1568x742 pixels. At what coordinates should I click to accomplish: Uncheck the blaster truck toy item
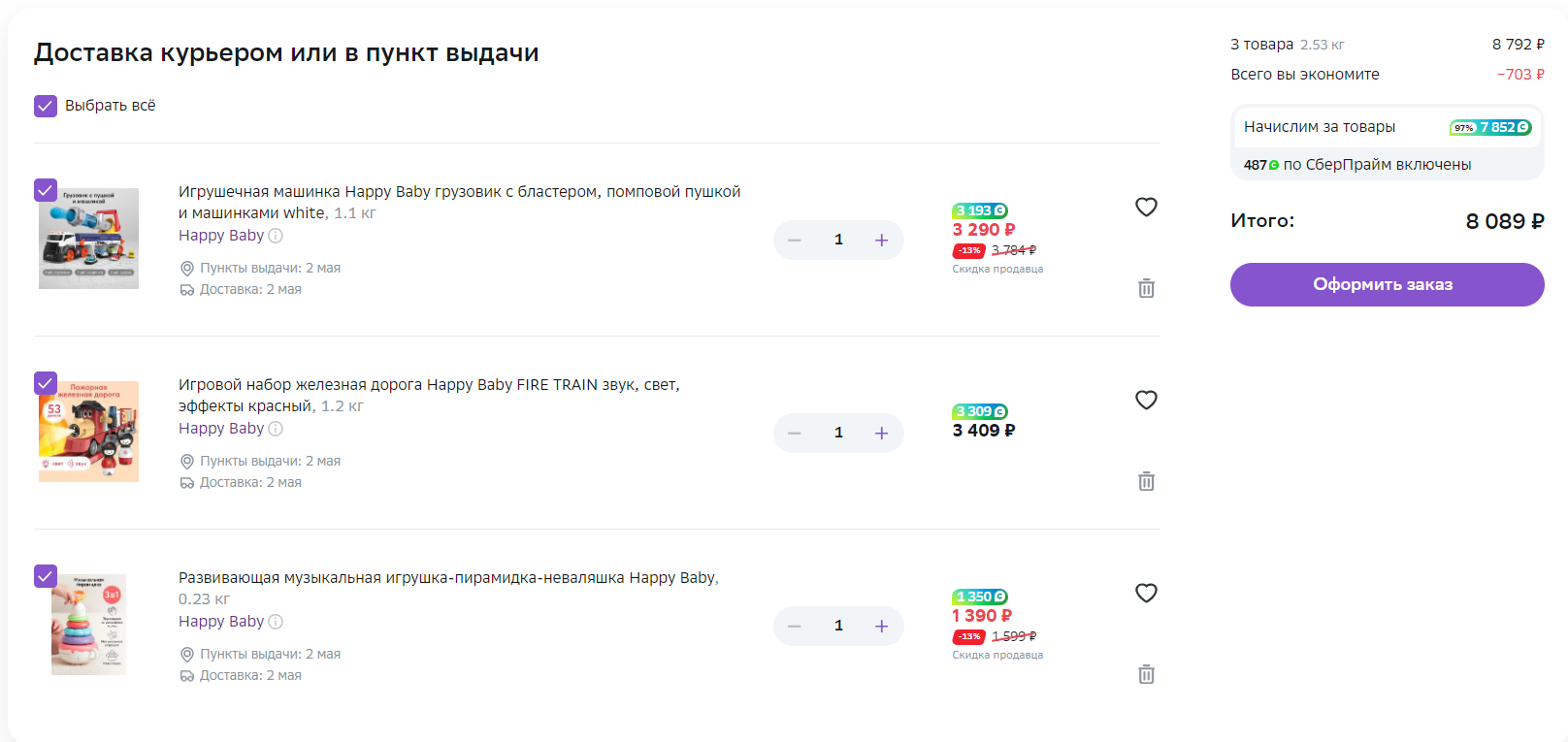(46, 190)
